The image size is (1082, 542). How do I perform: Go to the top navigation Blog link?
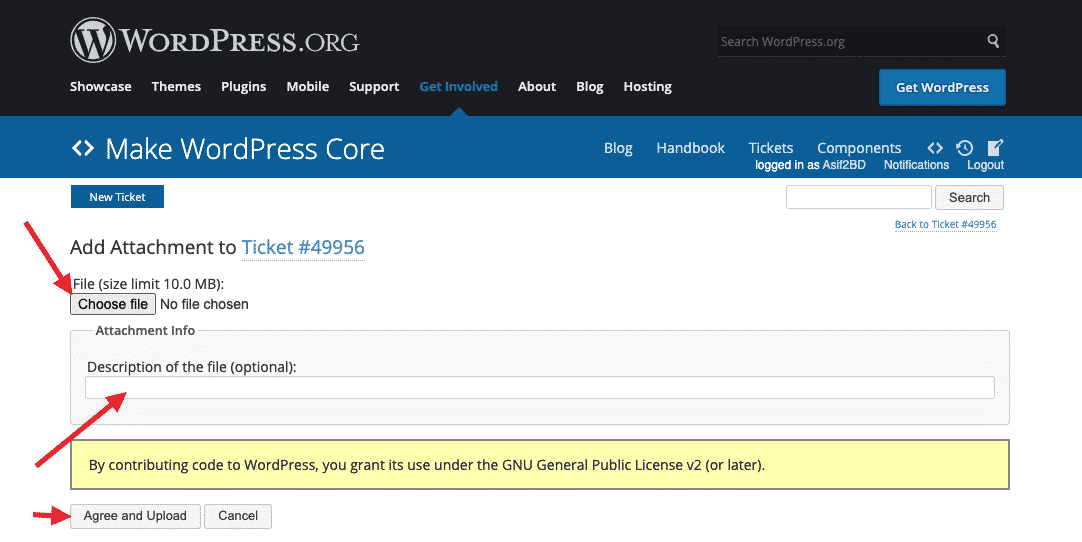point(589,86)
